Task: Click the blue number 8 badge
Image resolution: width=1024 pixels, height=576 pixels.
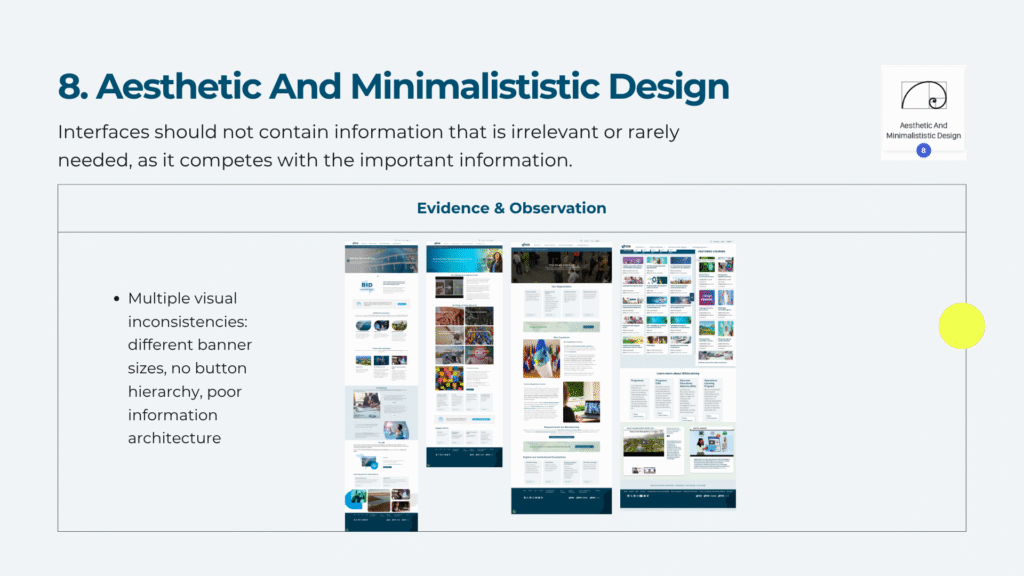Action: (x=923, y=151)
